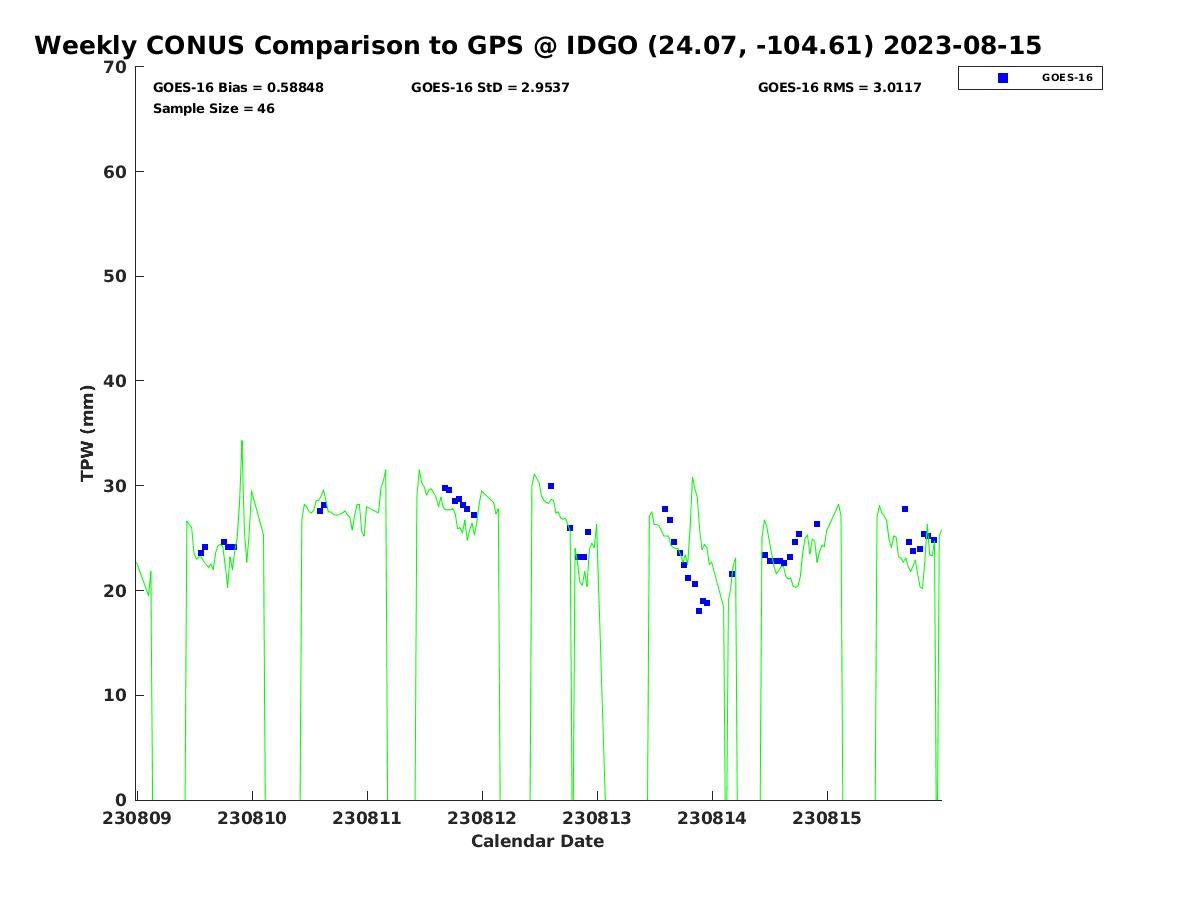Screen dimensions: 1200x900
Task: Click the blue data point at 30 mm after 230812
Action: 551,486
